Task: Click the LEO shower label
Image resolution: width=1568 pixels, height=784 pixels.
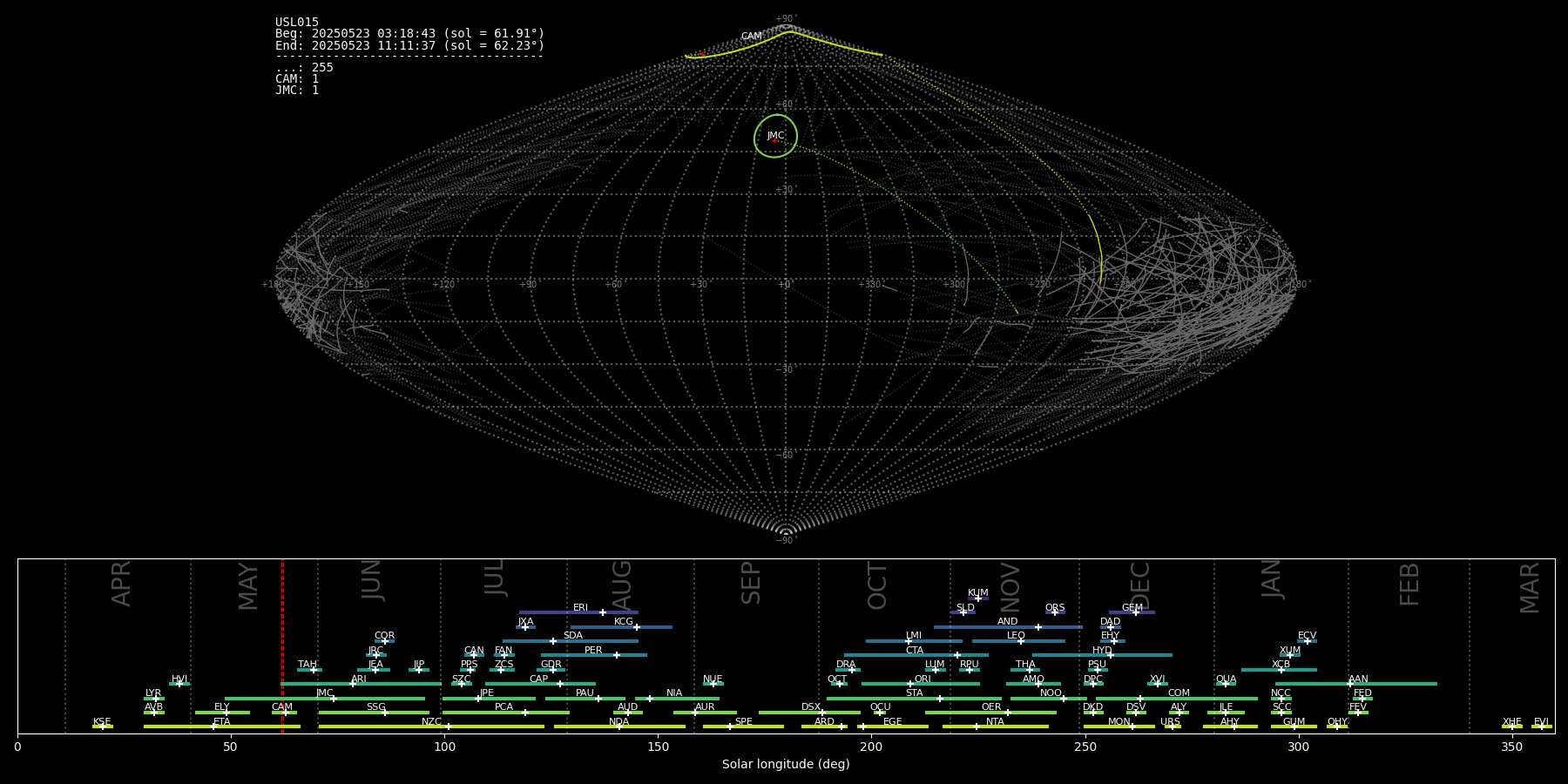Action: (x=1016, y=635)
